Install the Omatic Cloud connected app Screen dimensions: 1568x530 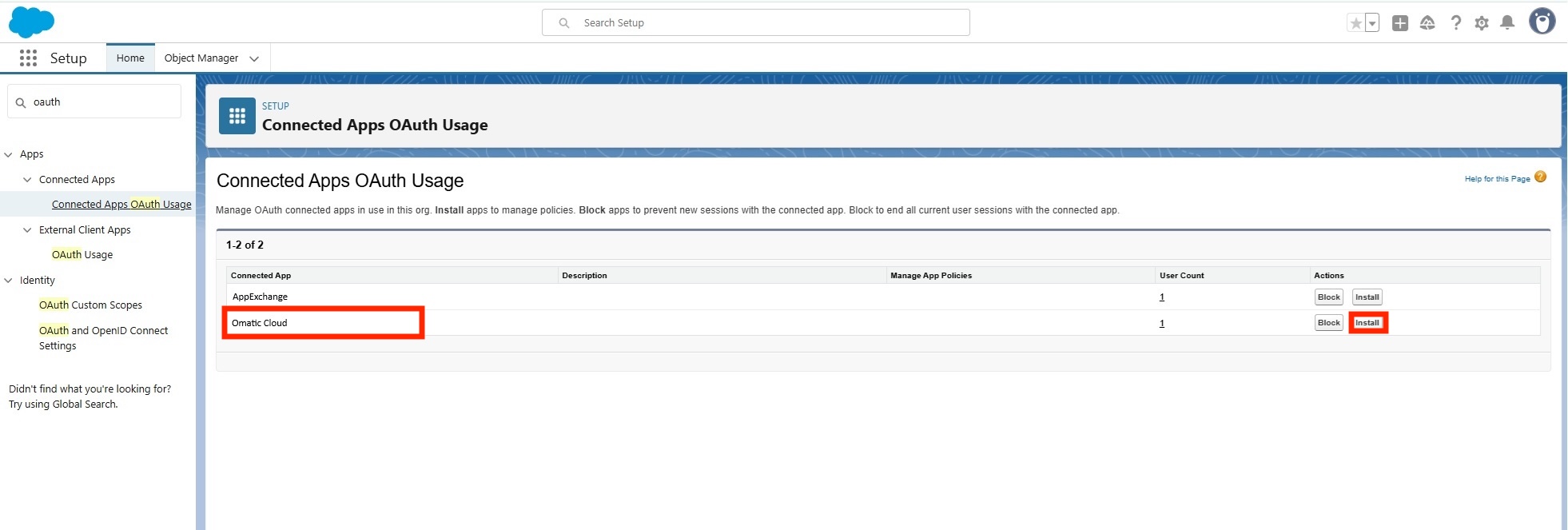tap(1367, 323)
